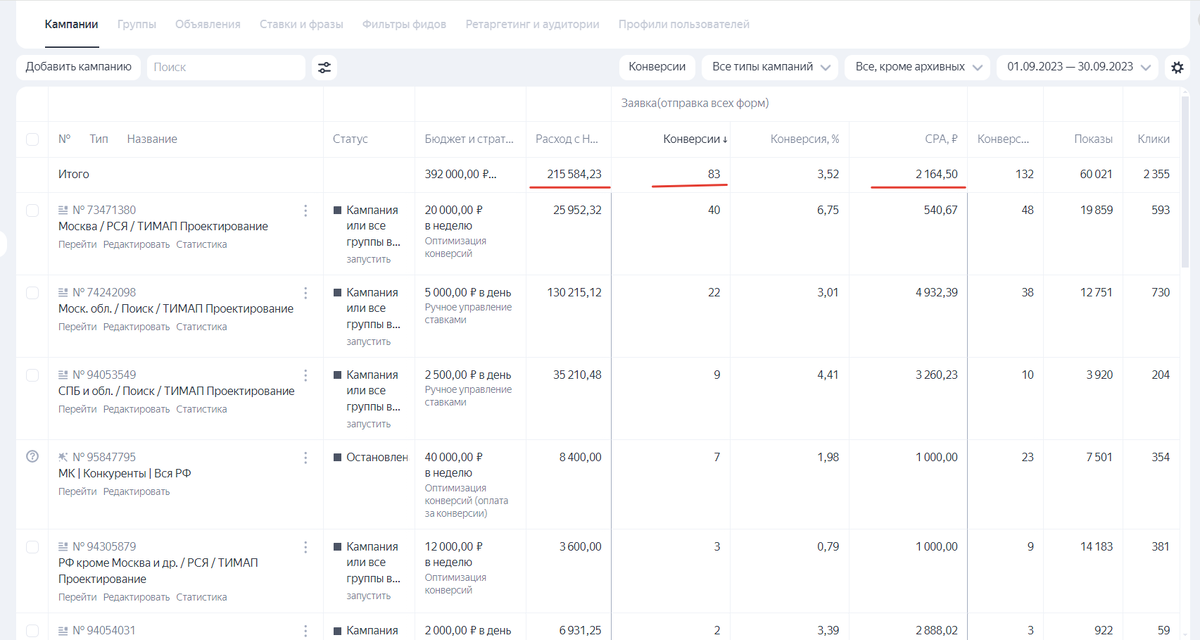Screen dimensions: 1200x640
Task: Open the Все типы кампаний dropdown
Action: point(770,67)
